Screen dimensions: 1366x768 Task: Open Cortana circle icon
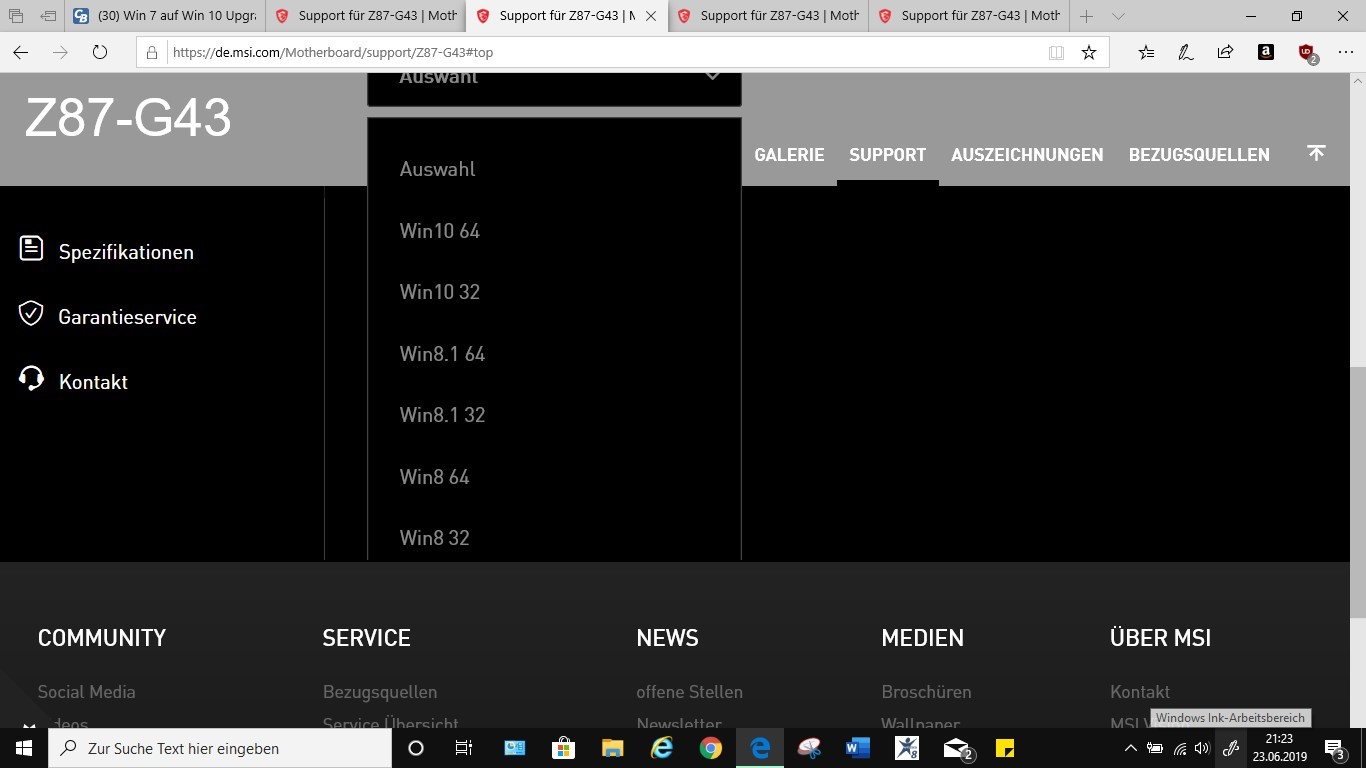[416, 748]
